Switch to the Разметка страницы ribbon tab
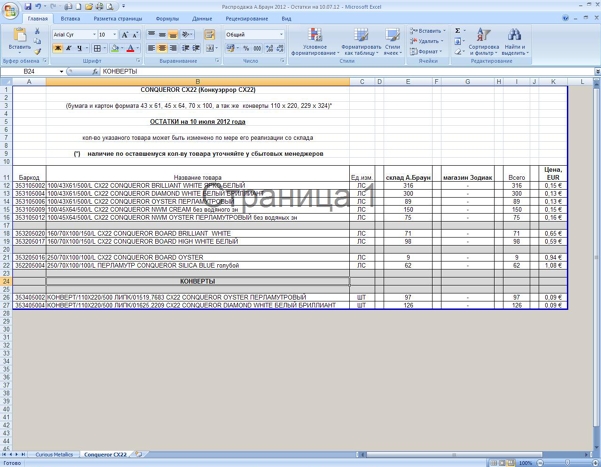This screenshot has height=467, width=601. pyautogui.click(x=118, y=18)
